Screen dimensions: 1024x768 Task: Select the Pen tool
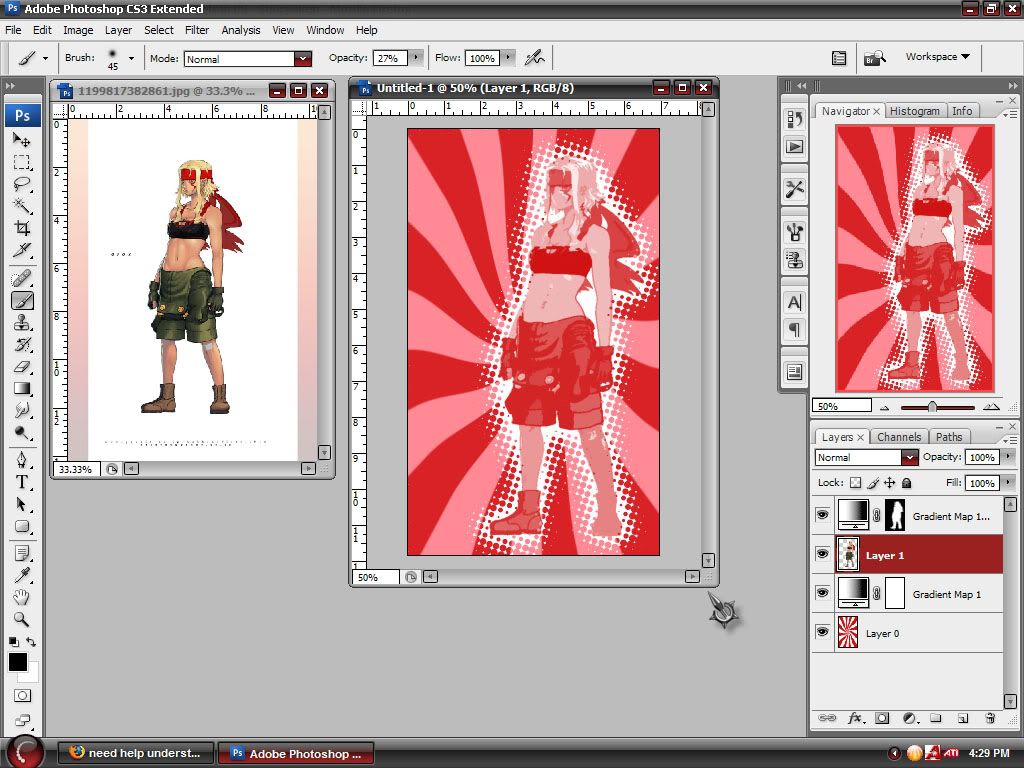[x=22, y=460]
